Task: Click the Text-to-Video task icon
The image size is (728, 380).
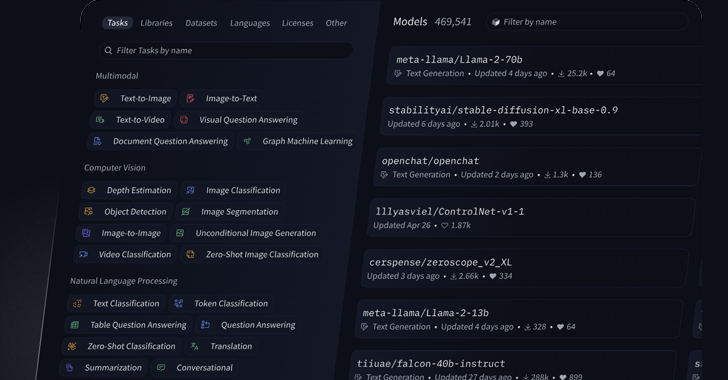Action: (x=100, y=119)
